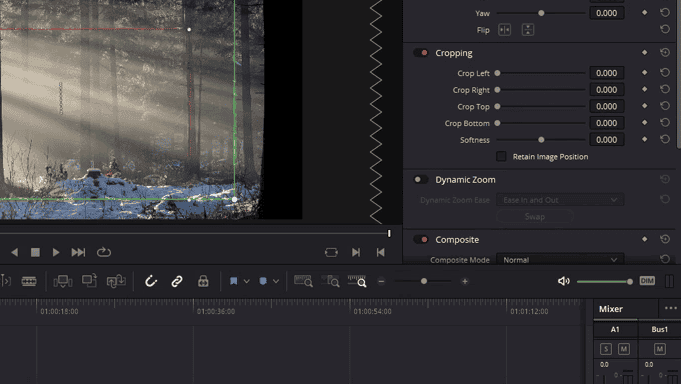This screenshot has width=681, height=384.
Task: Click the Custom Zoom icon
Action: pos(357,281)
